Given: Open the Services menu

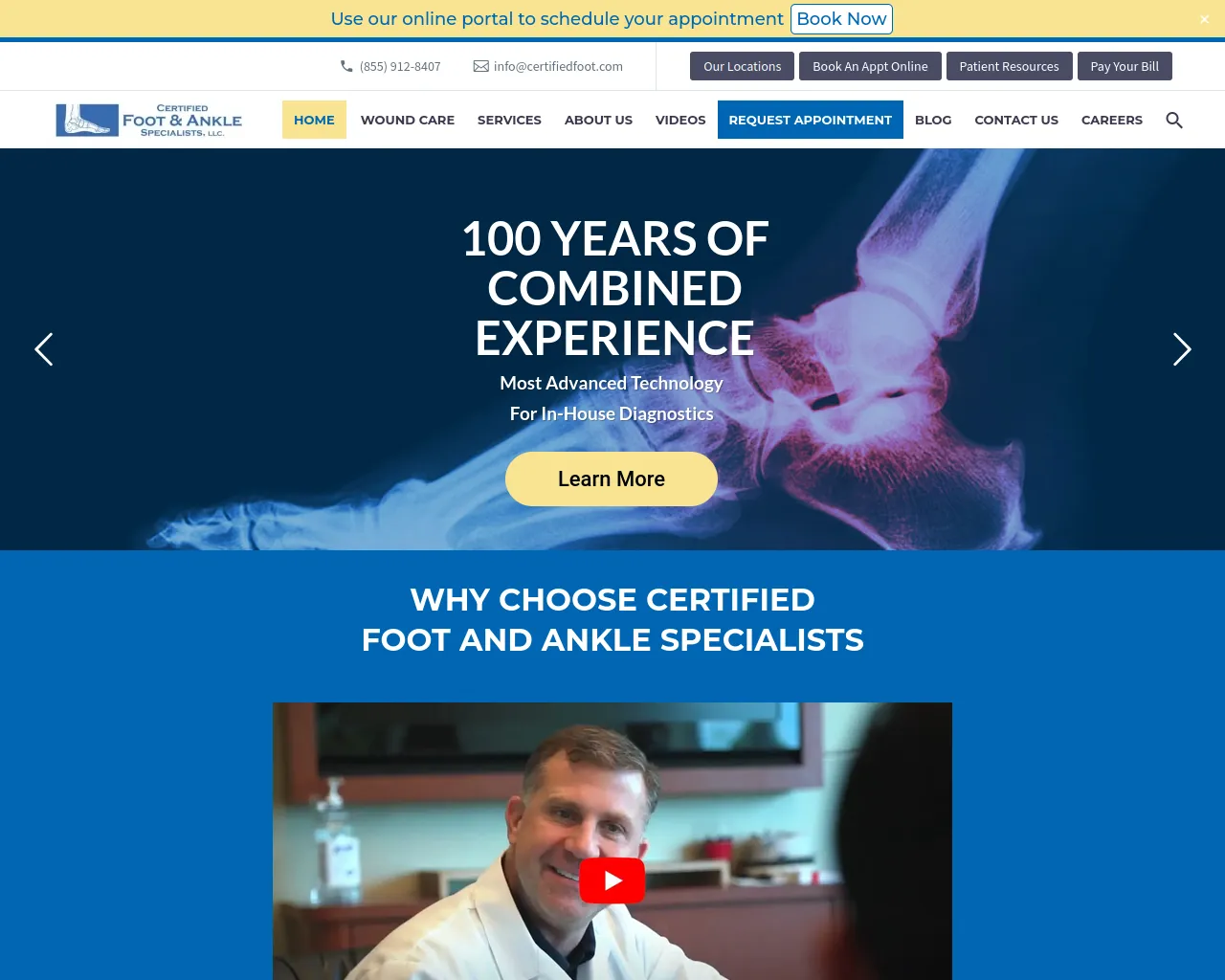Looking at the screenshot, I should pyautogui.click(x=509, y=120).
